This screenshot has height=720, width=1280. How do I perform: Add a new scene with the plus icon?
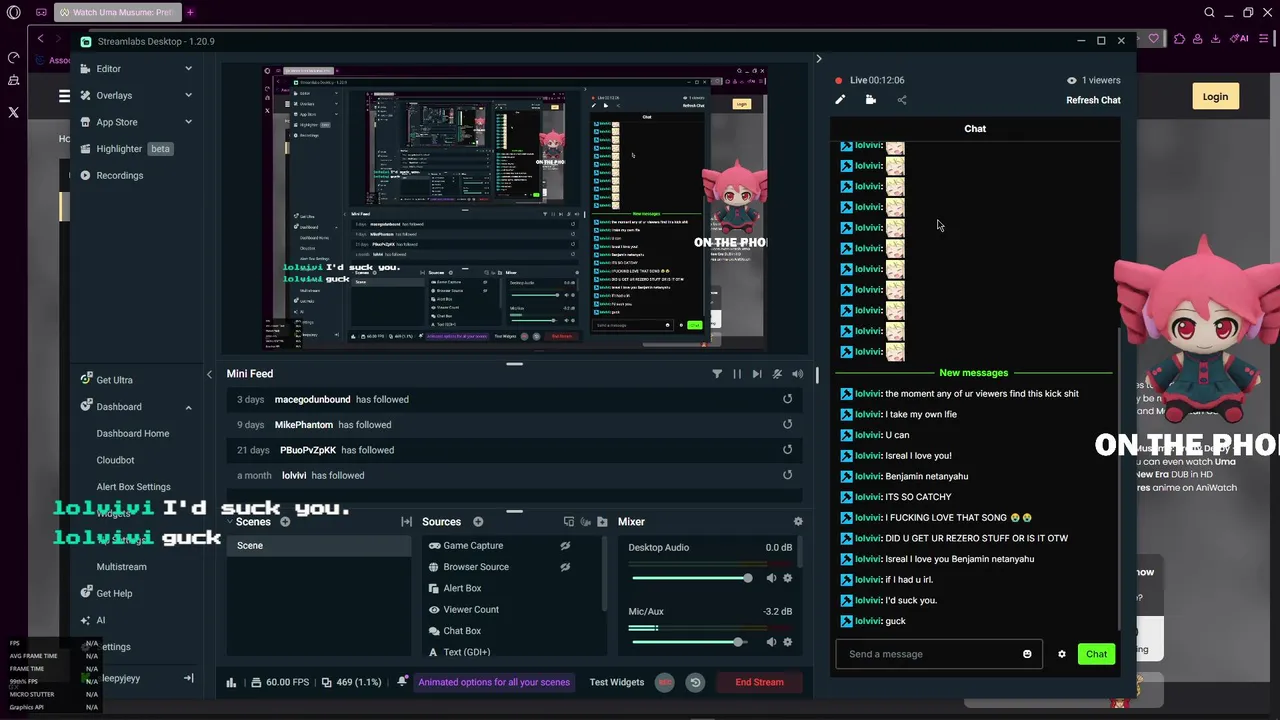pyautogui.click(x=285, y=522)
